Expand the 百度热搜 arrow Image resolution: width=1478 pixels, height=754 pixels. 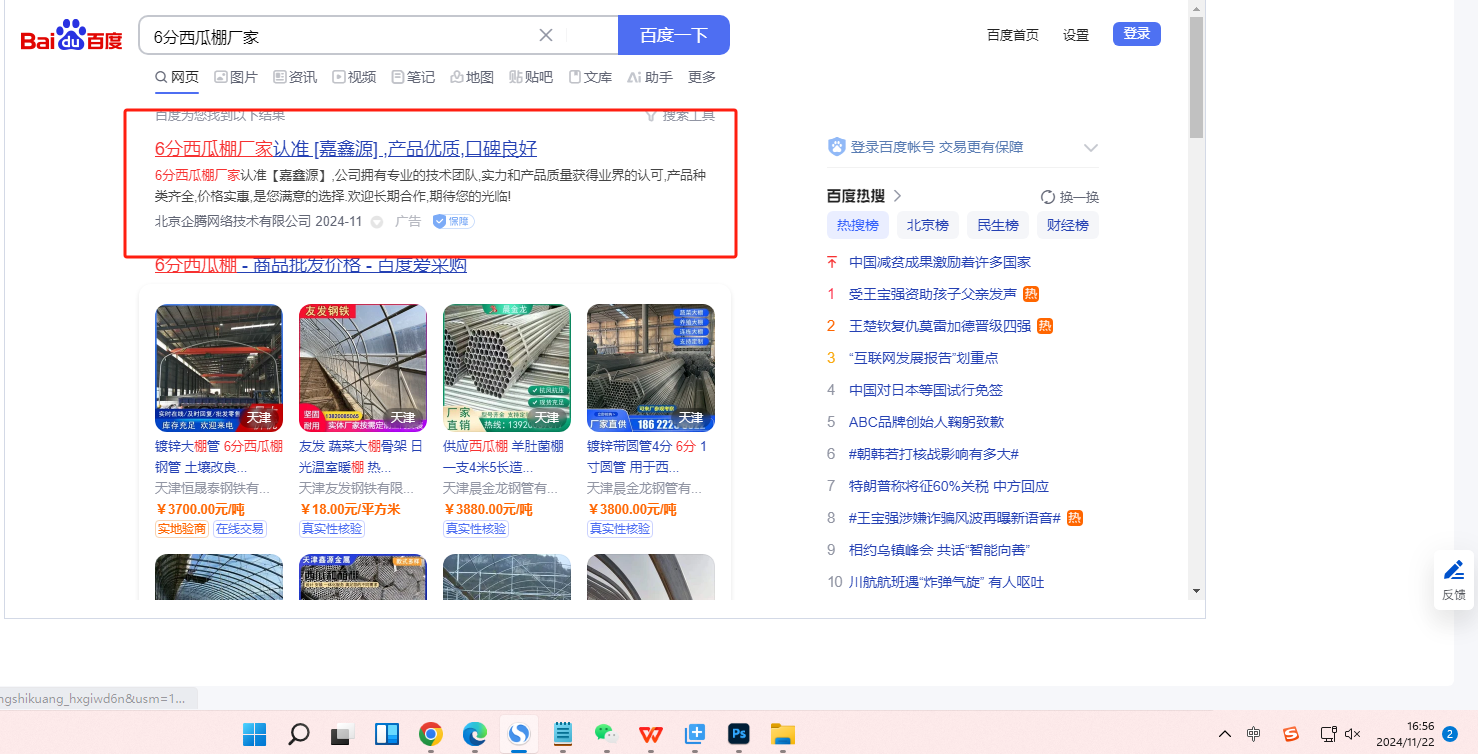pyautogui.click(x=898, y=196)
